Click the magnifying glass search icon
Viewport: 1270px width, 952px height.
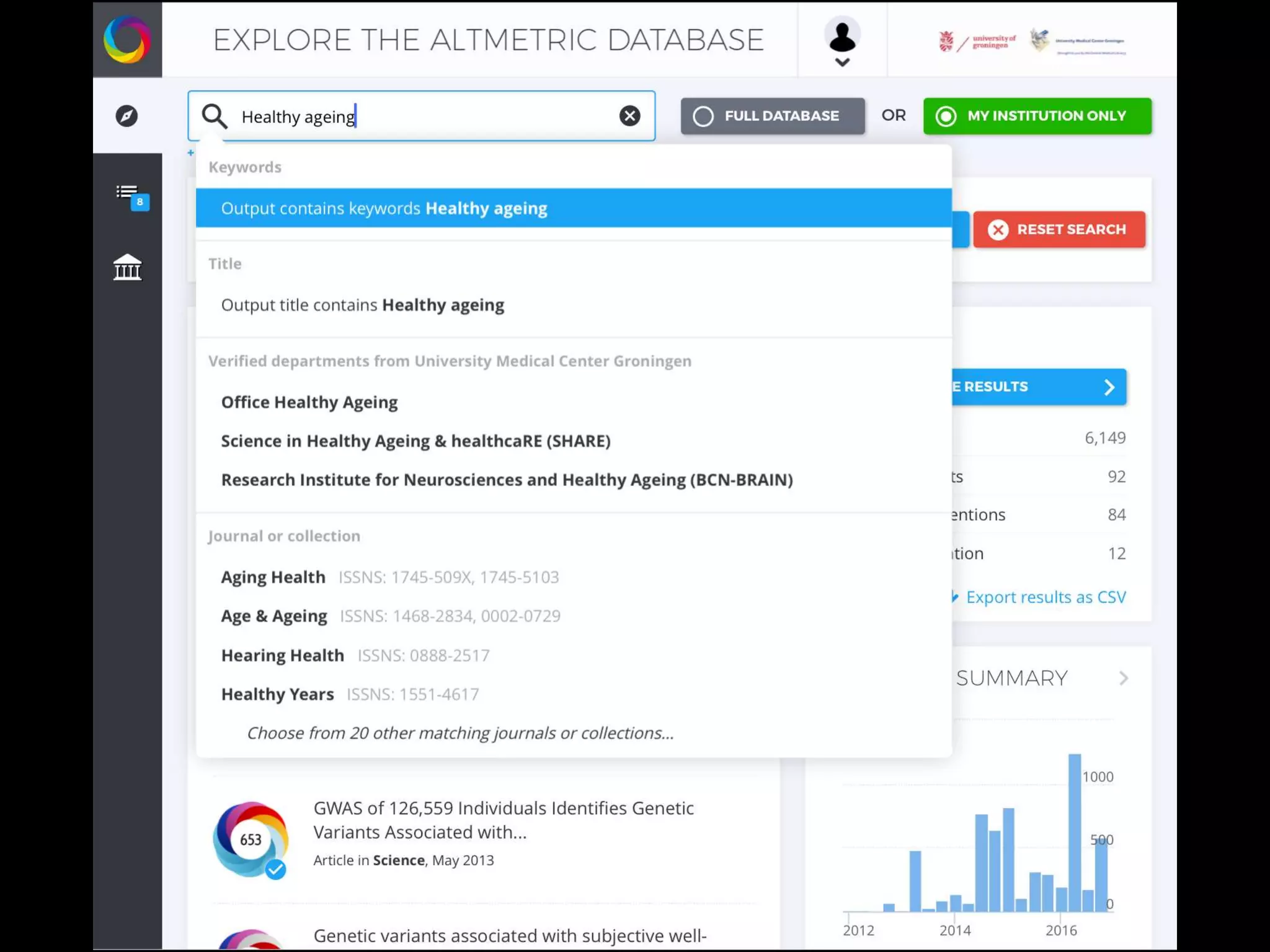click(215, 116)
